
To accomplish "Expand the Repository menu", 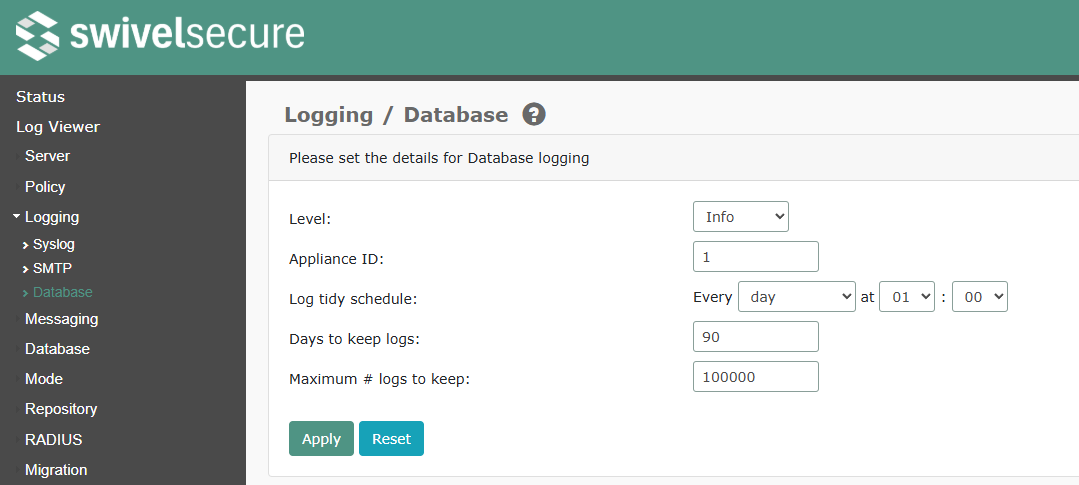I will point(61,409).
